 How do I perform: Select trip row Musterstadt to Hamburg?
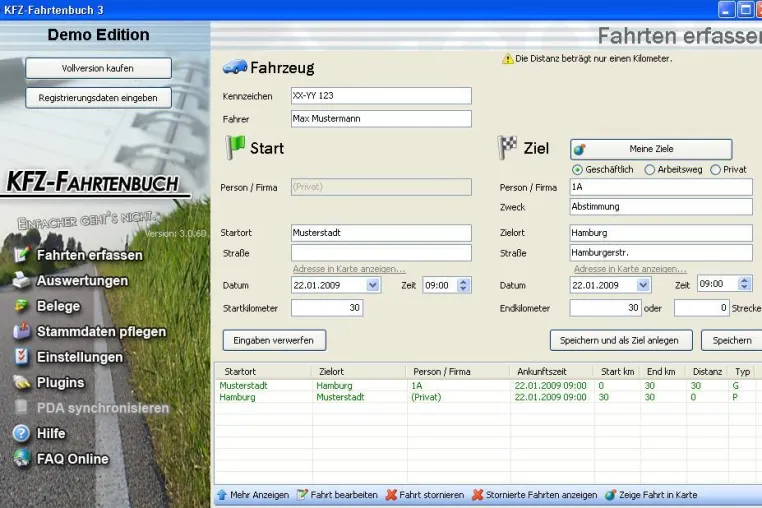click(x=488, y=385)
